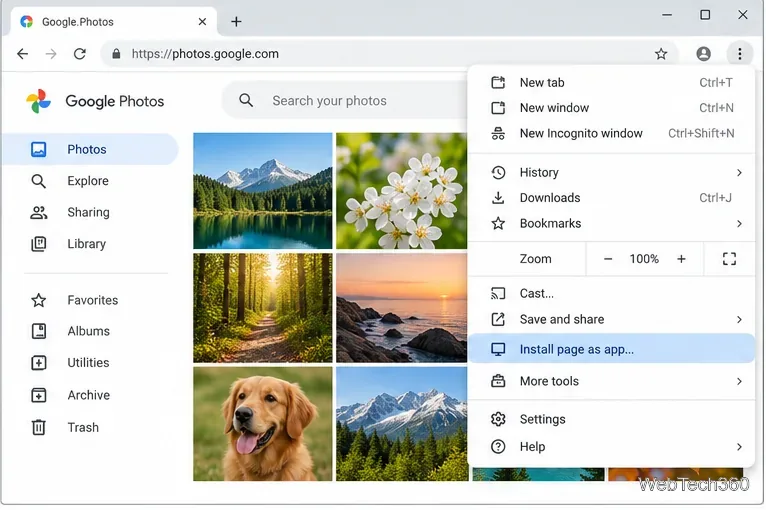Expand the Bookmarks submenu
This screenshot has width=766, height=510.
point(611,223)
